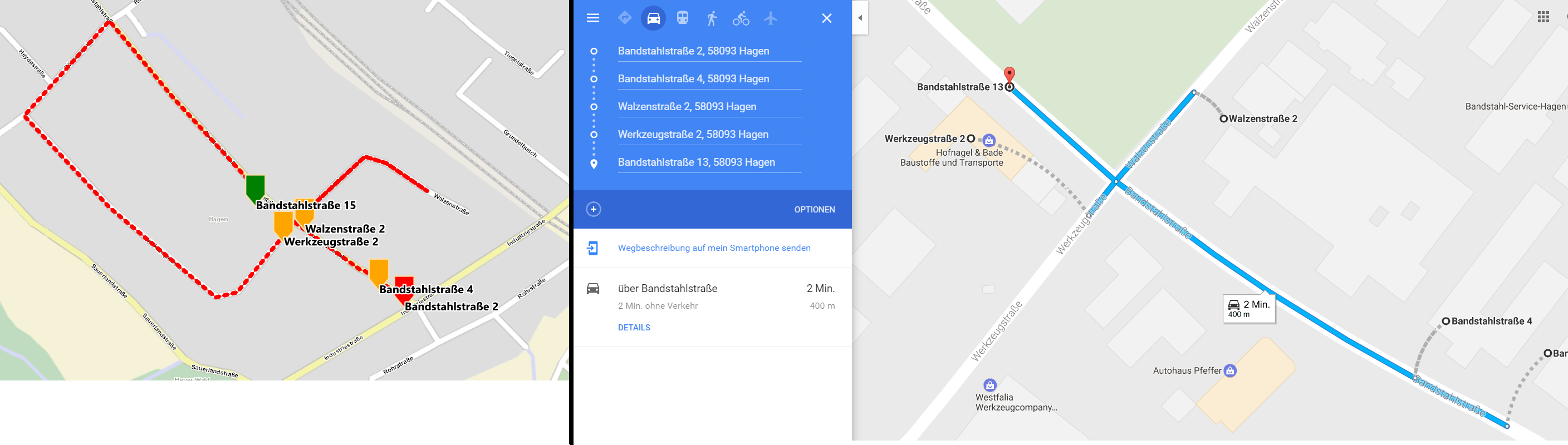Add another destination with plus icon
Viewport: 1568px width, 445px height.
coord(594,209)
